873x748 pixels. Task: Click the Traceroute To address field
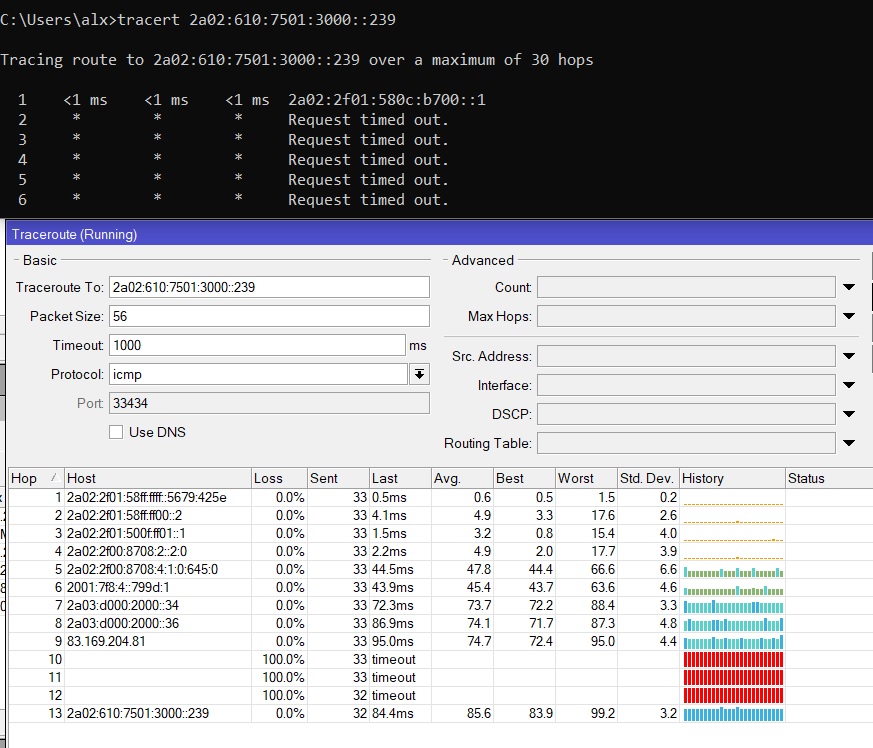tap(269, 287)
